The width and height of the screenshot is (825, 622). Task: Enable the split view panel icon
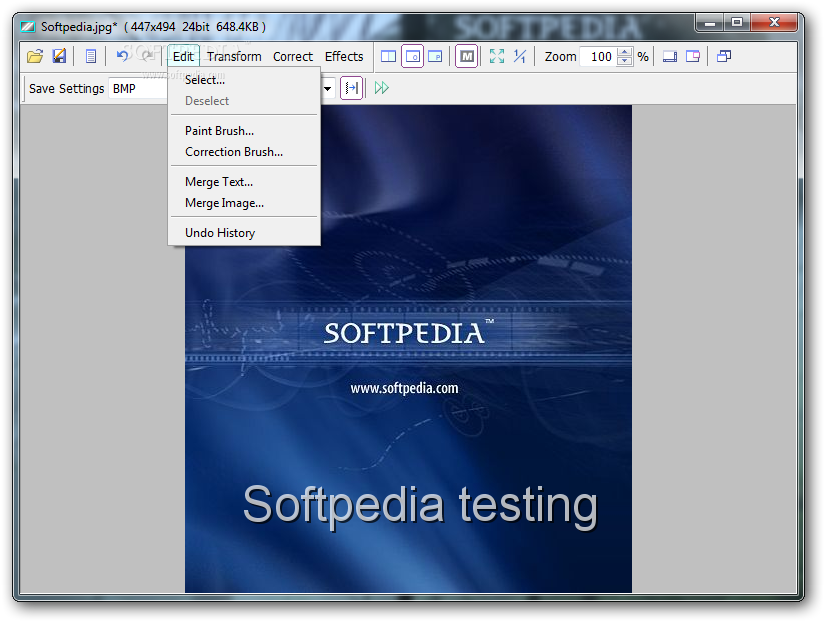pyautogui.click(x=388, y=56)
